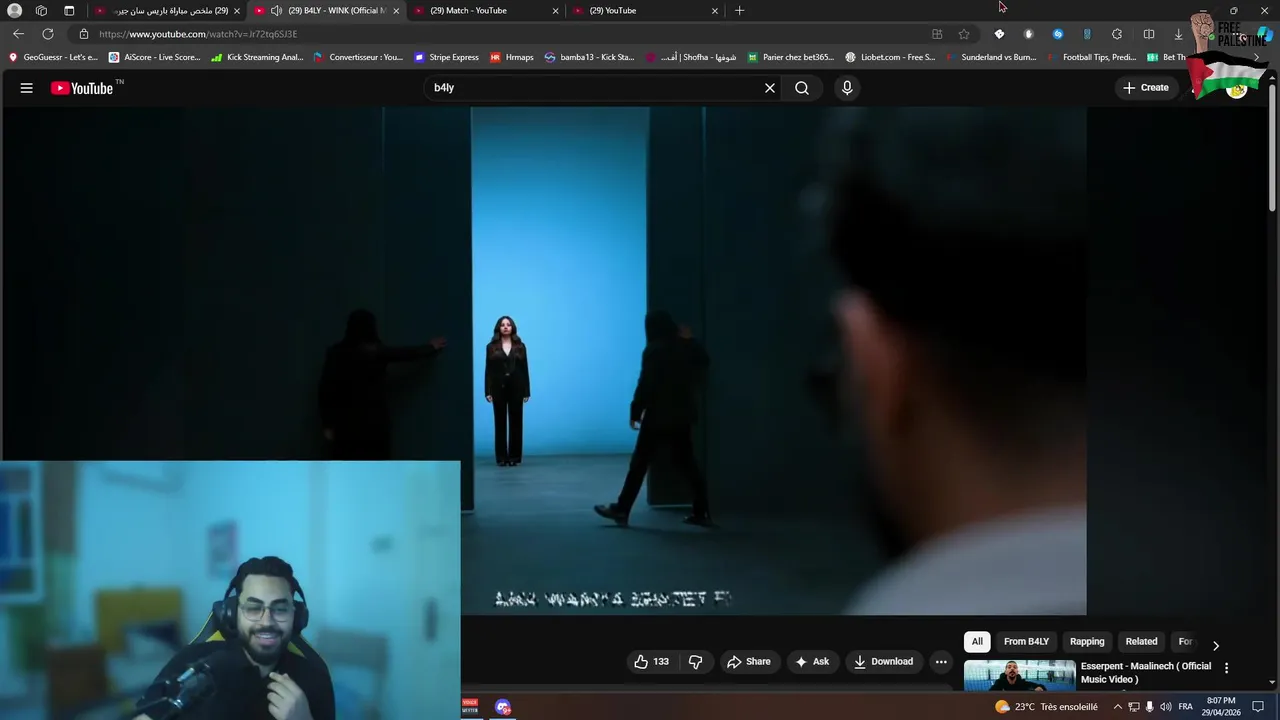The width and height of the screenshot is (1280, 720).
Task: Select the Rapping filter chip
Action: coord(1087,642)
